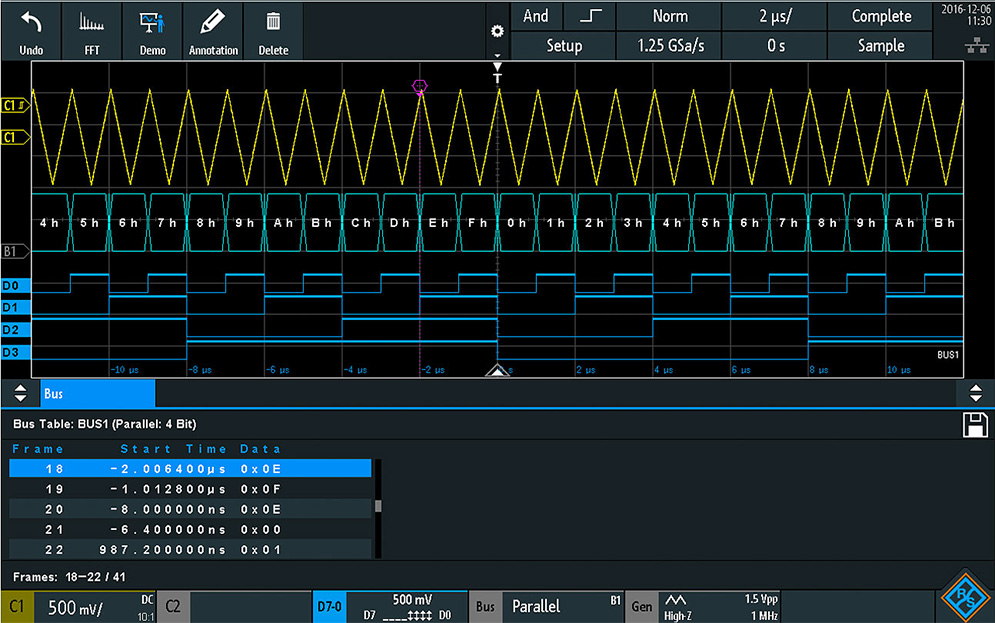Save bus table with floppy disk icon
Image resolution: width=995 pixels, height=623 pixels.
point(974,425)
